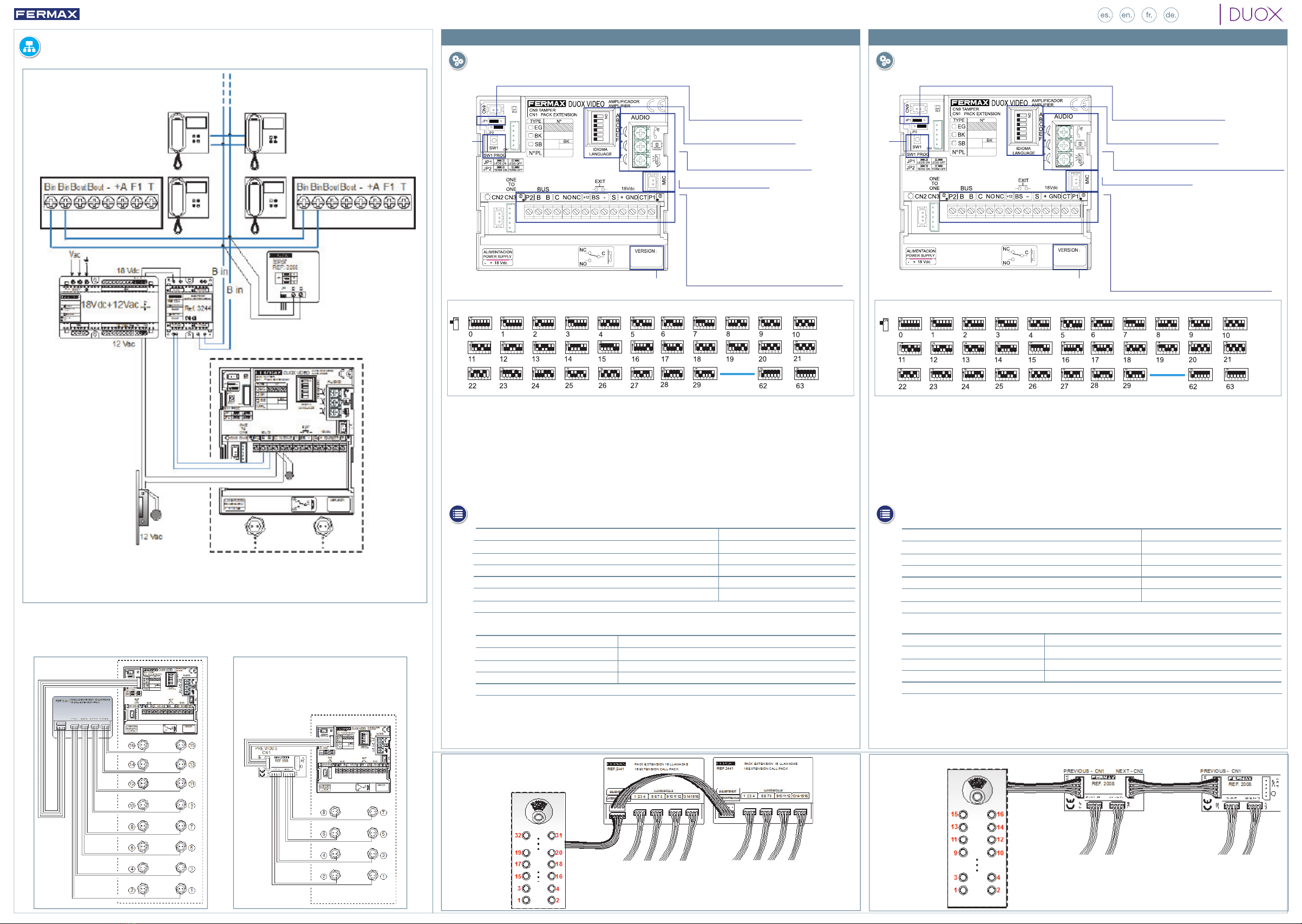The height and width of the screenshot is (924, 1302).
Task: Switch to the 'fr.' language circle
Action: pyautogui.click(x=1148, y=15)
